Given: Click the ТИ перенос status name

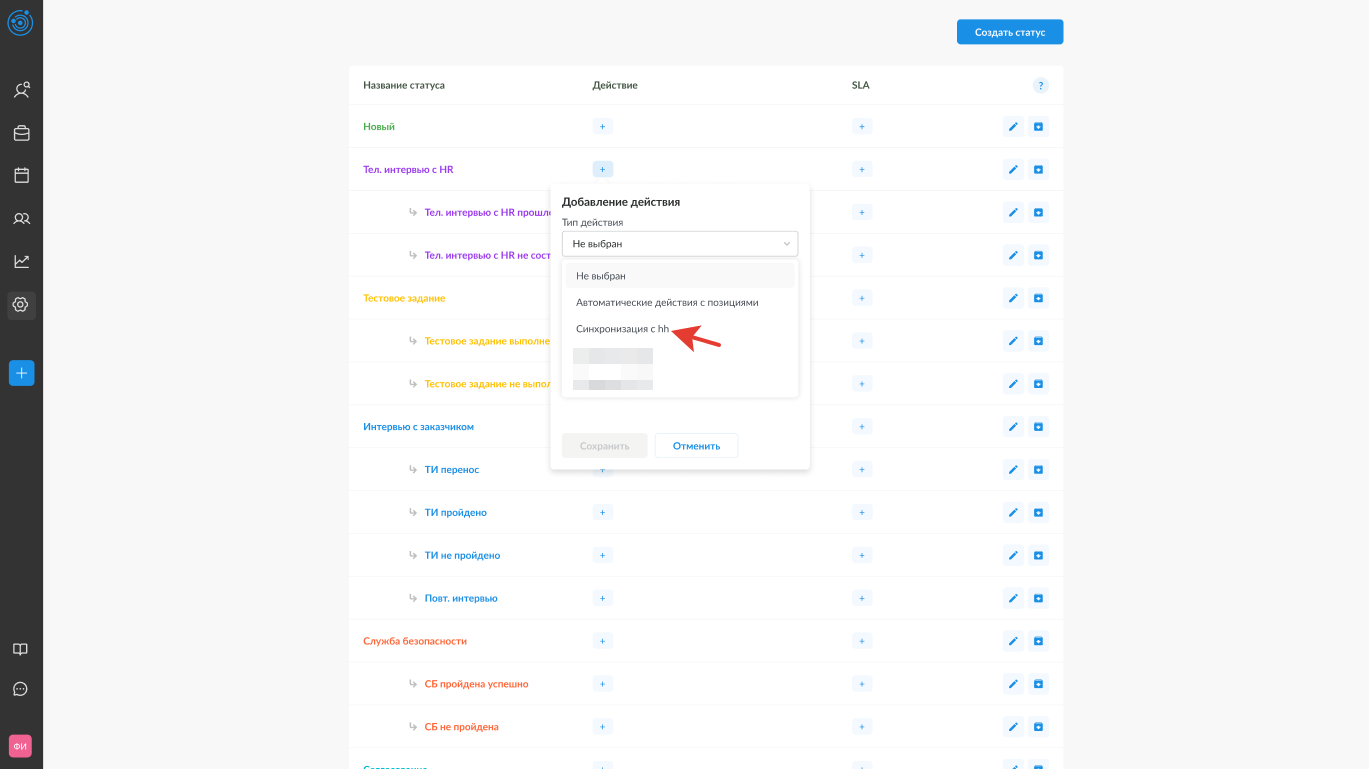Looking at the screenshot, I should [452, 470].
